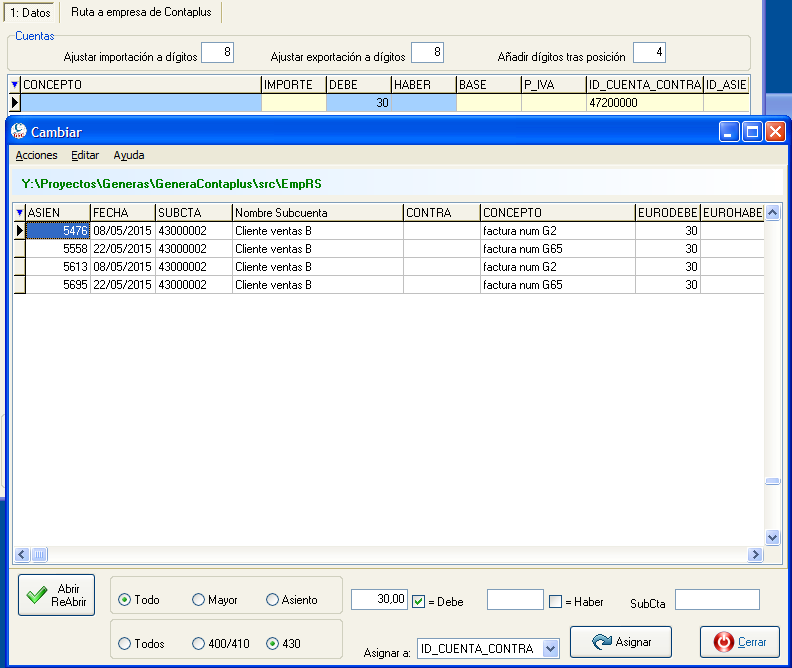Click the vertical scrollbar thumb in the grid
This screenshot has height=668, width=792.
[772, 481]
